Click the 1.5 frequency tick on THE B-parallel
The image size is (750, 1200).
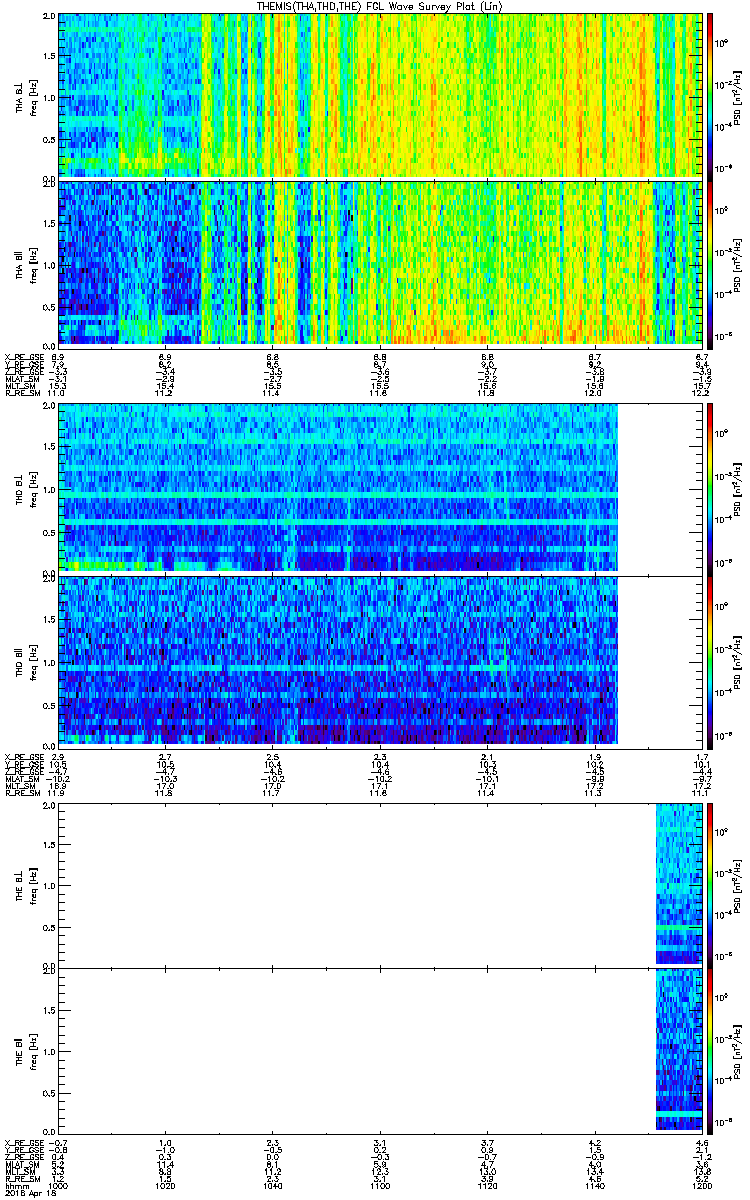point(49,1011)
